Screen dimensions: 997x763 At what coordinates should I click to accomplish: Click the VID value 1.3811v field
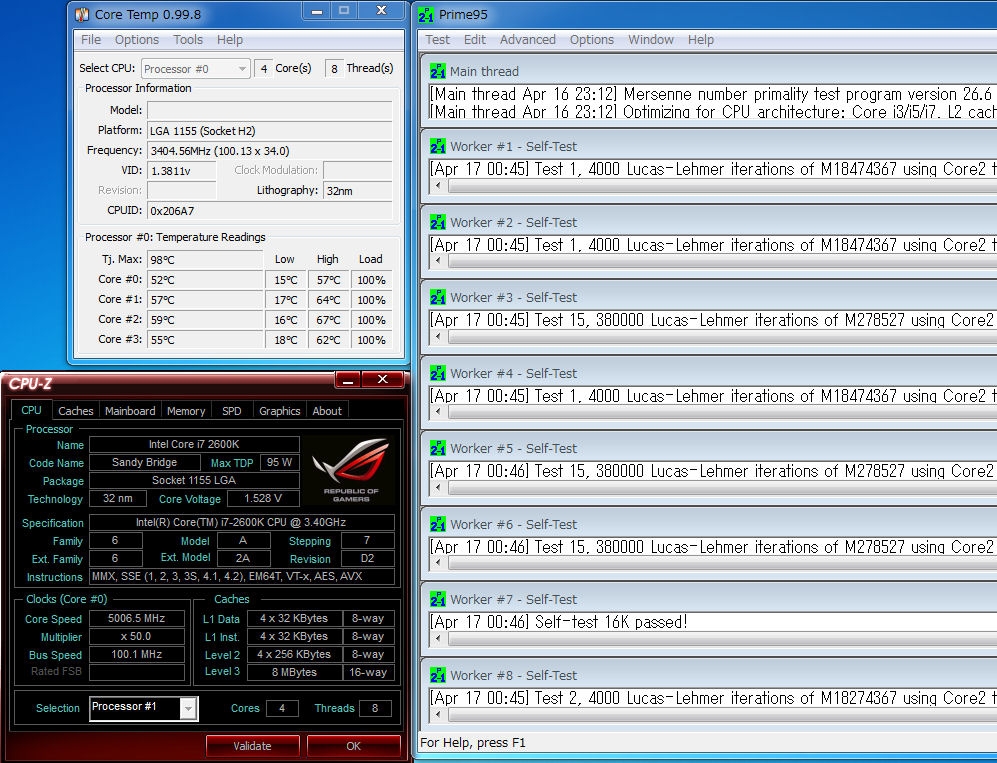click(182, 171)
